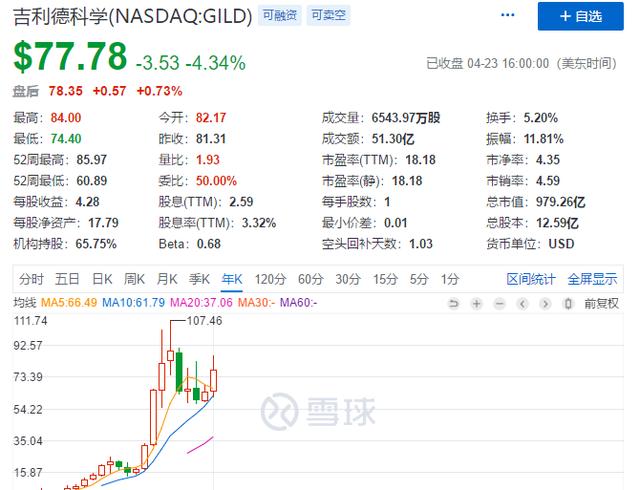Click the 52周最高 value 85.97

click(91, 160)
